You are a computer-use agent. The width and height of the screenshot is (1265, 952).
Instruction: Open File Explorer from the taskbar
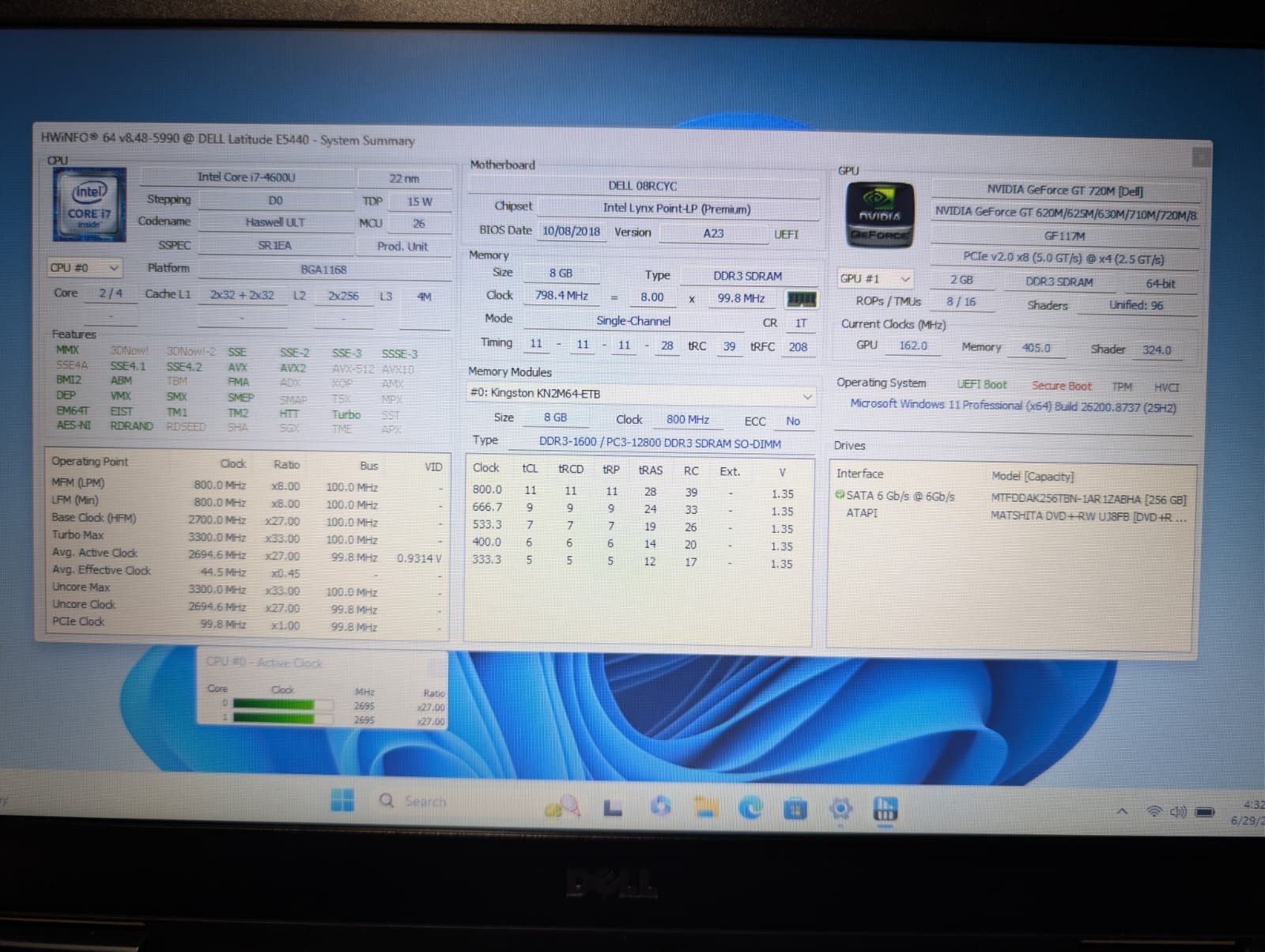[x=705, y=807]
